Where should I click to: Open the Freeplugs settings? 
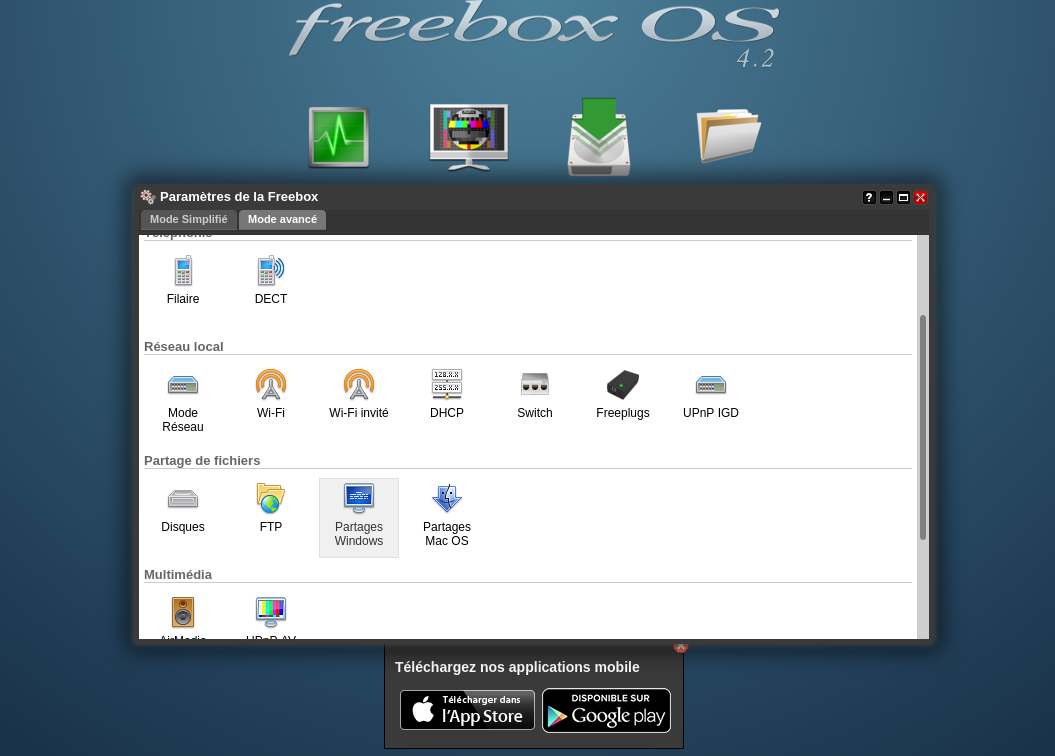click(623, 395)
